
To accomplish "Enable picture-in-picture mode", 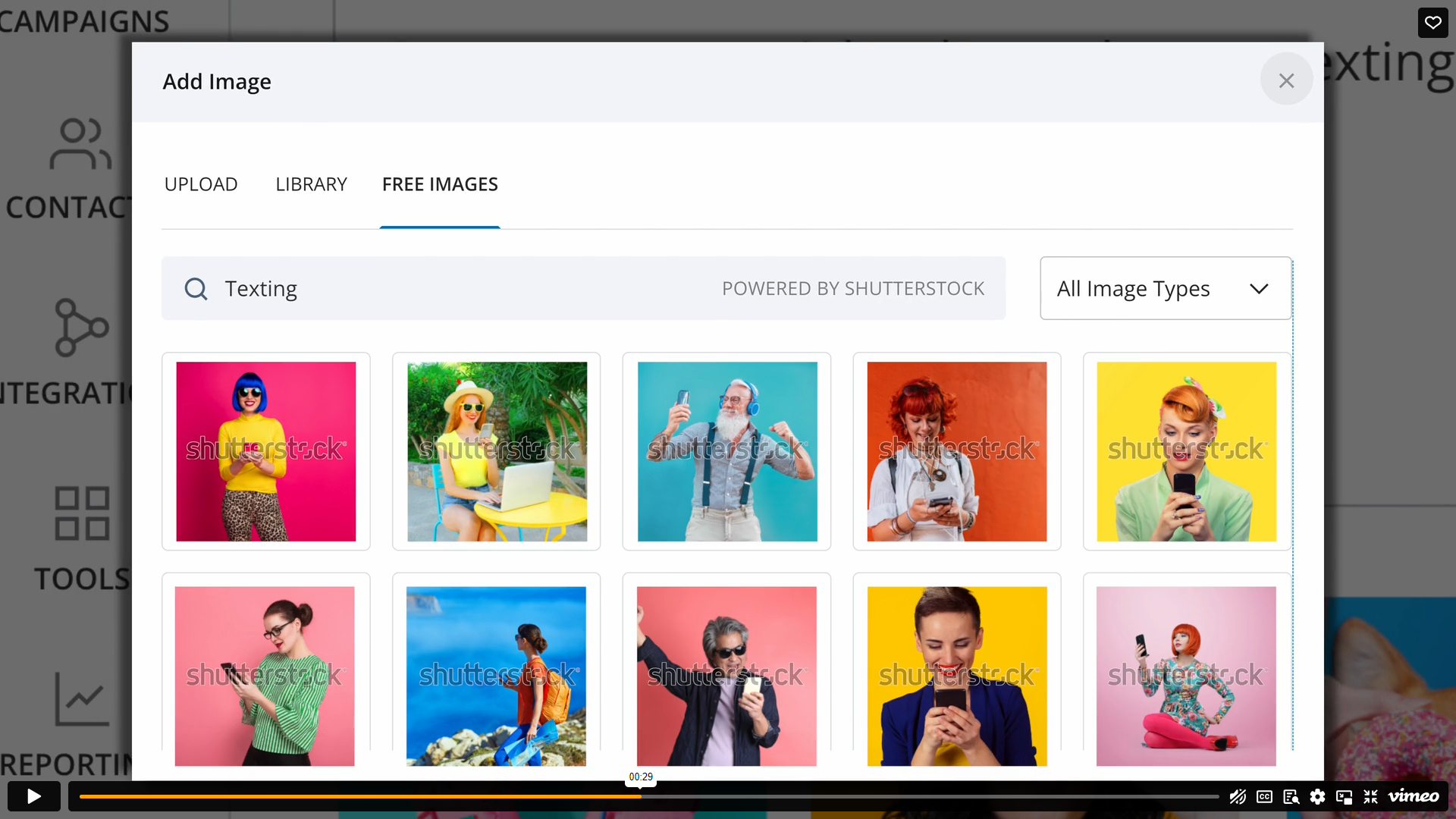I will (x=1344, y=796).
